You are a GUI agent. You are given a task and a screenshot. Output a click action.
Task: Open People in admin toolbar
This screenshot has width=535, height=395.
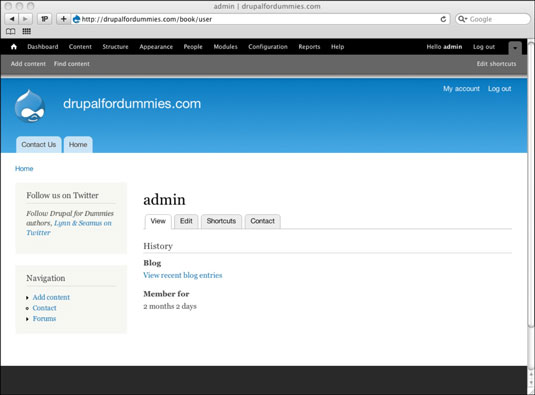193,47
